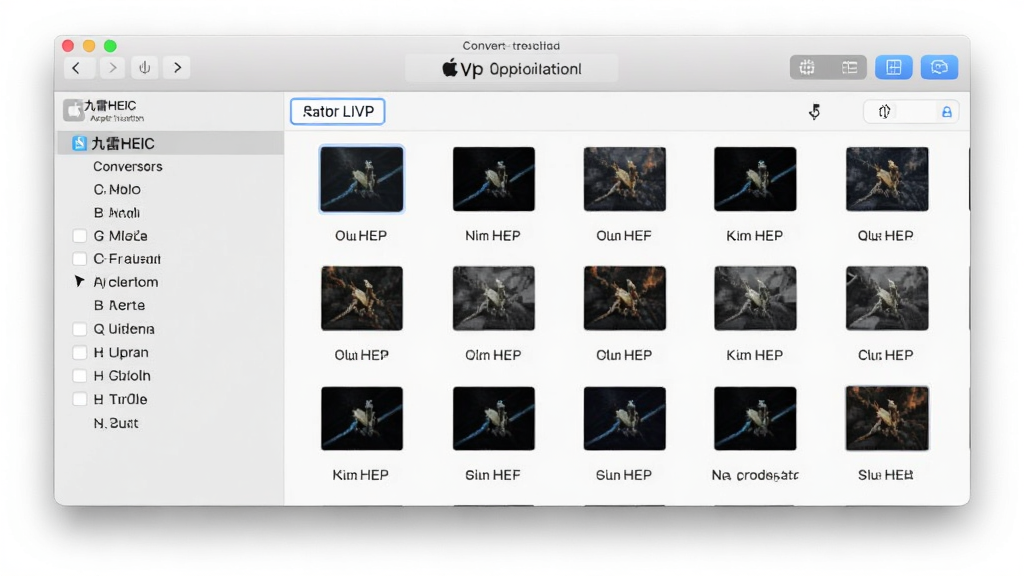Select the highlighted thumbnail with the blue border
The height and width of the screenshot is (576, 1024).
pyautogui.click(x=361, y=179)
